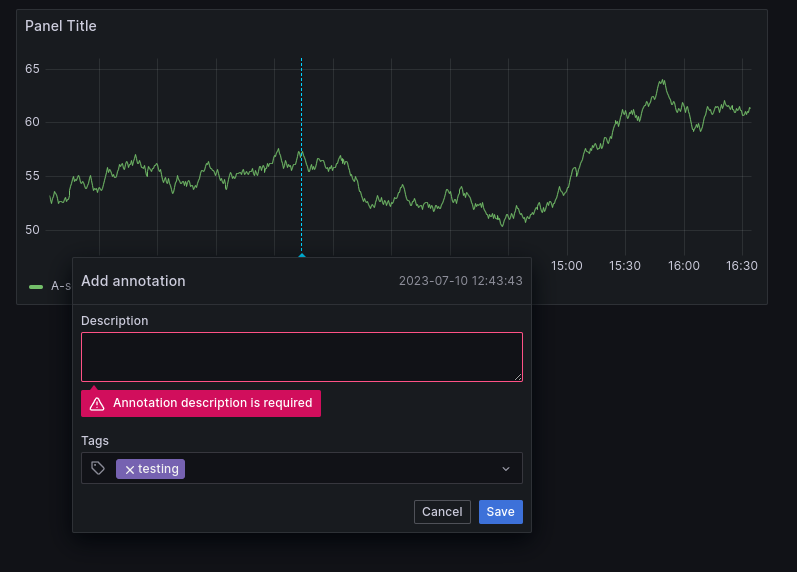
Task: Click the Add annotation heading
Action: (133, 281)
